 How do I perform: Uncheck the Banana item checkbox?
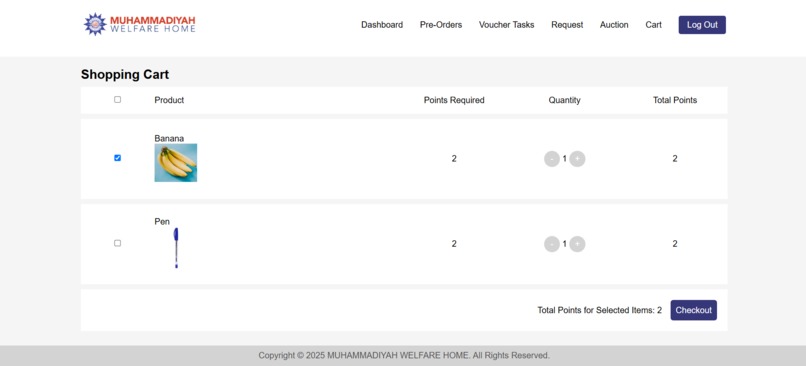tap(118, 158)
